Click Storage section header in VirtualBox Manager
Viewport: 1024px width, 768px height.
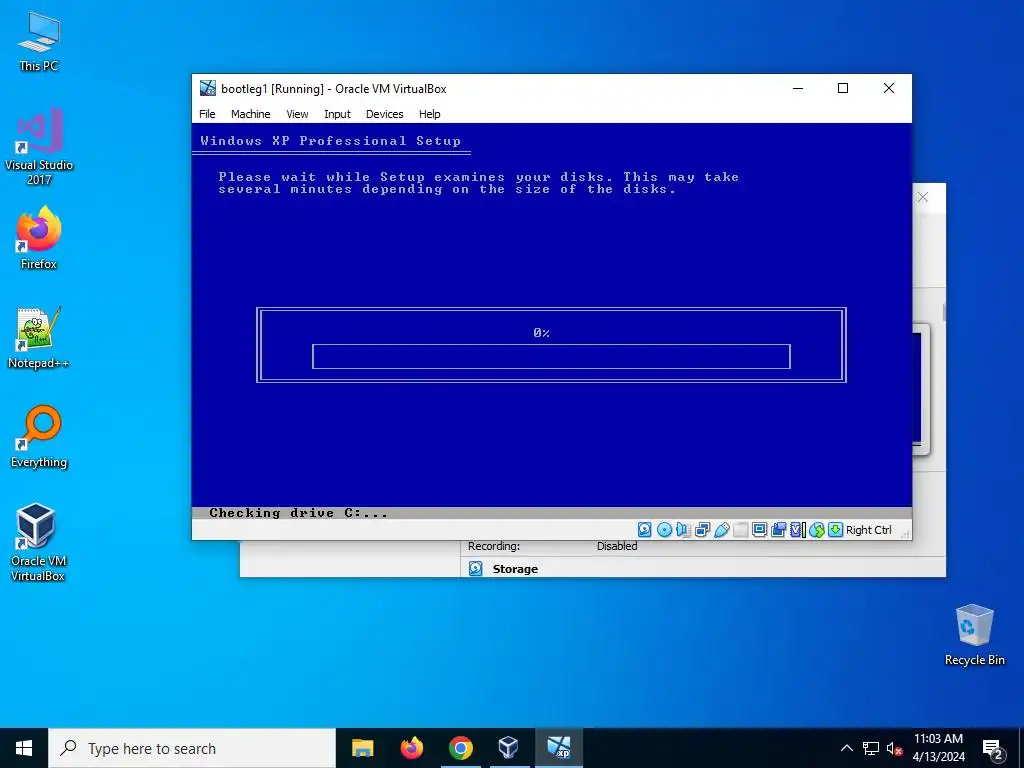point(515,569)
